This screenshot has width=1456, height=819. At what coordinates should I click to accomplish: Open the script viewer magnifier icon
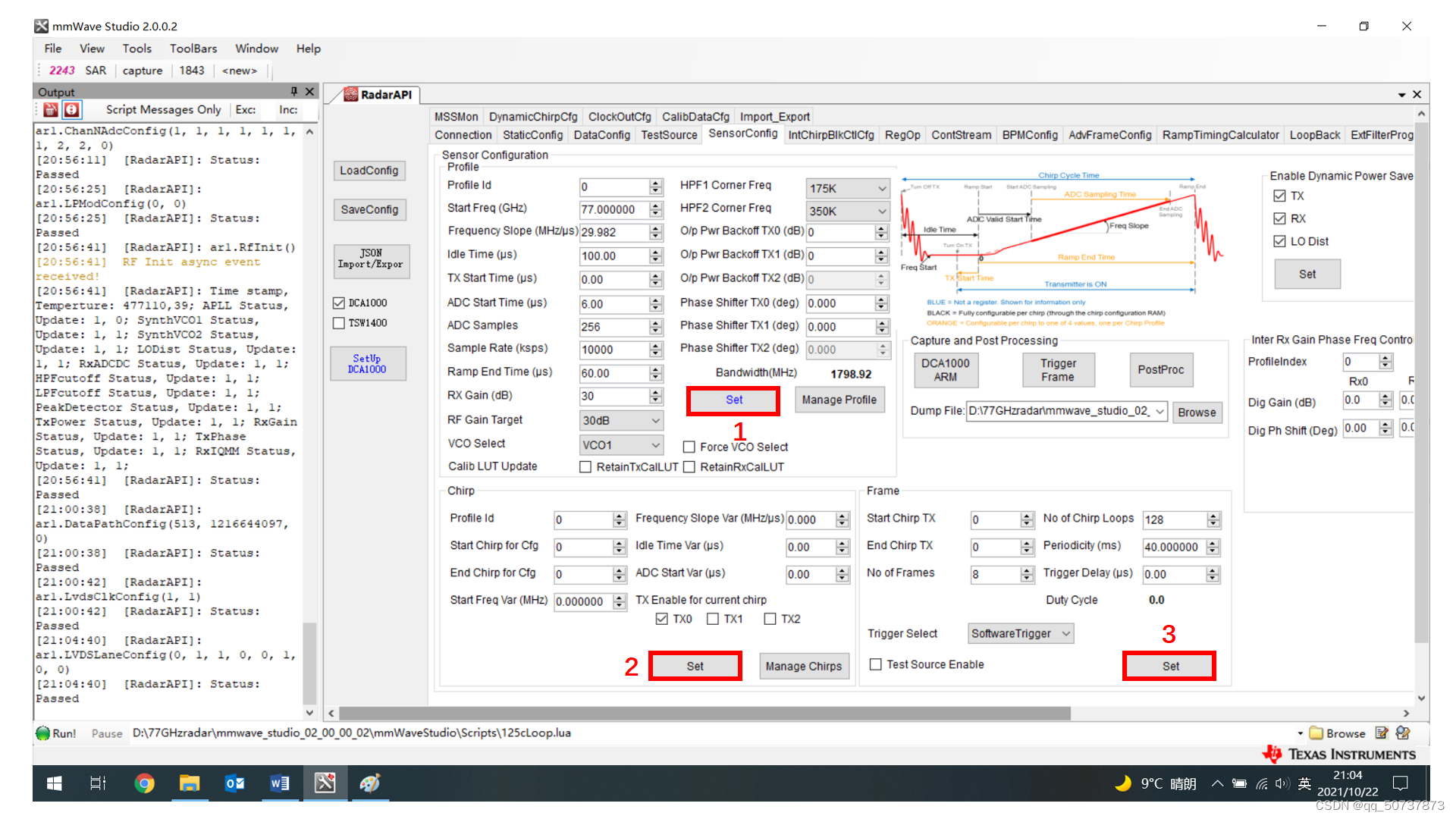(x=1403, y=733)
